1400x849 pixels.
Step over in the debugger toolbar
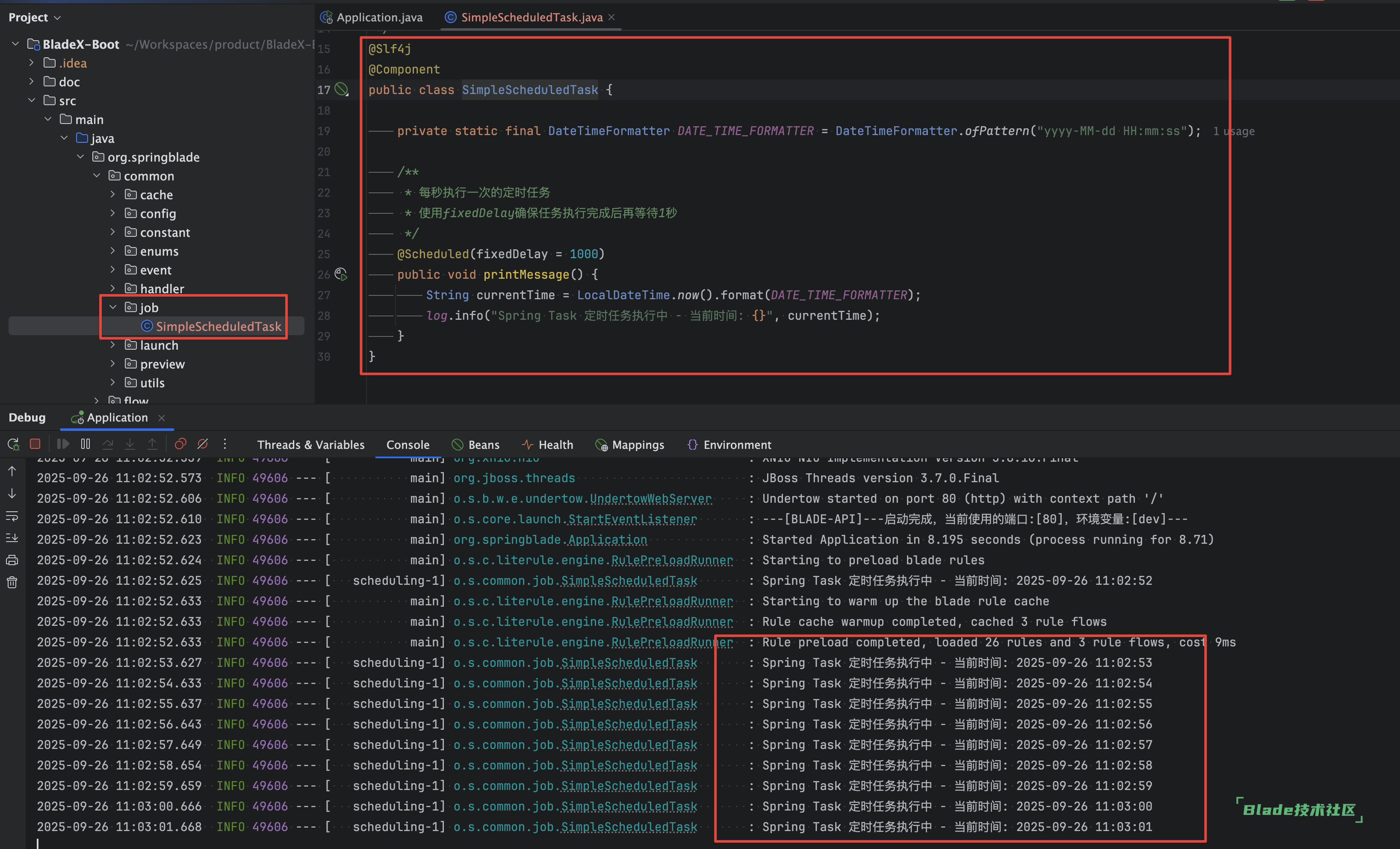tap(108, 444)
